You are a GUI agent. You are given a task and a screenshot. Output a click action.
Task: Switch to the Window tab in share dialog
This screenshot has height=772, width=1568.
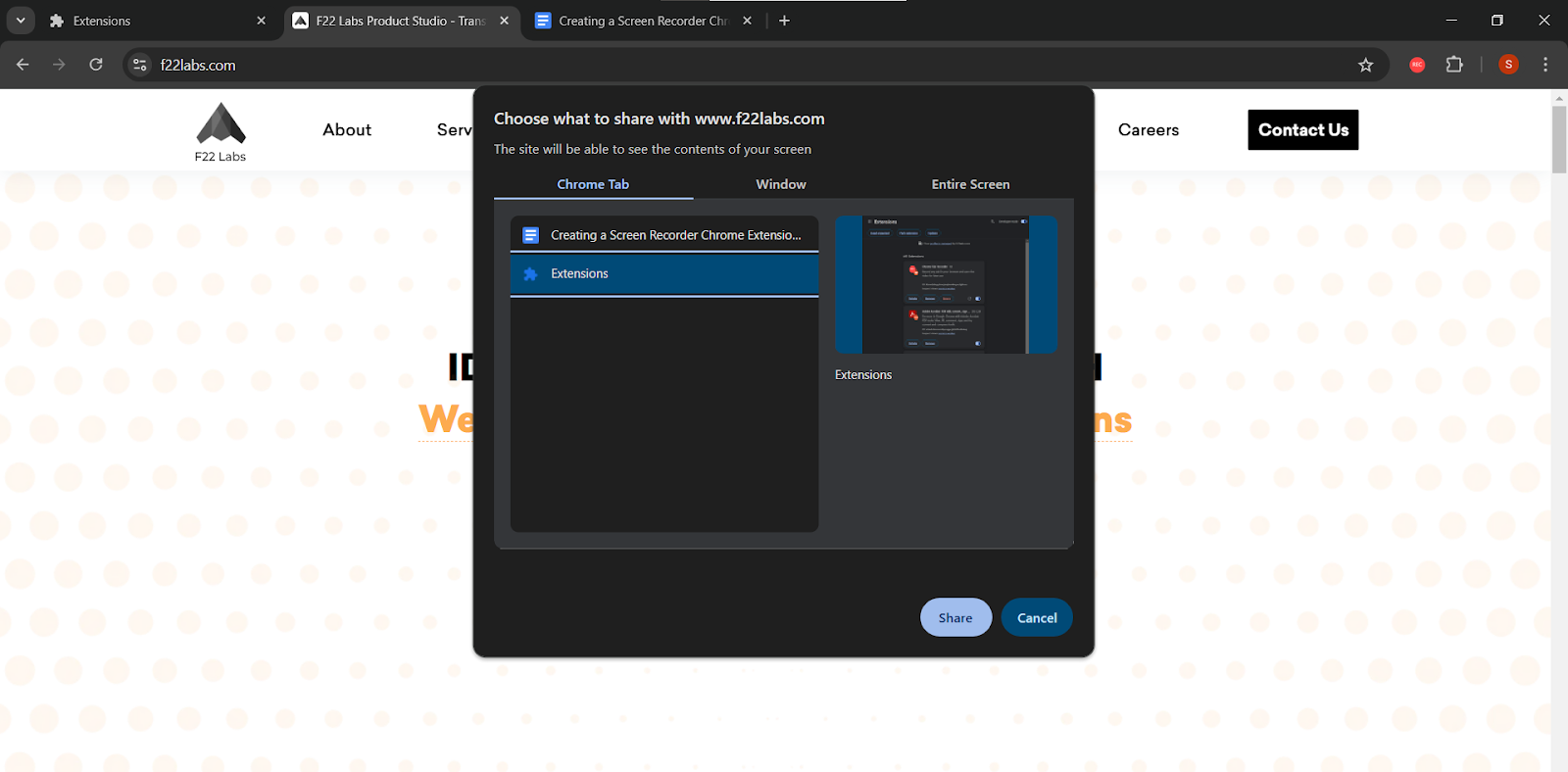click(781, 184)
